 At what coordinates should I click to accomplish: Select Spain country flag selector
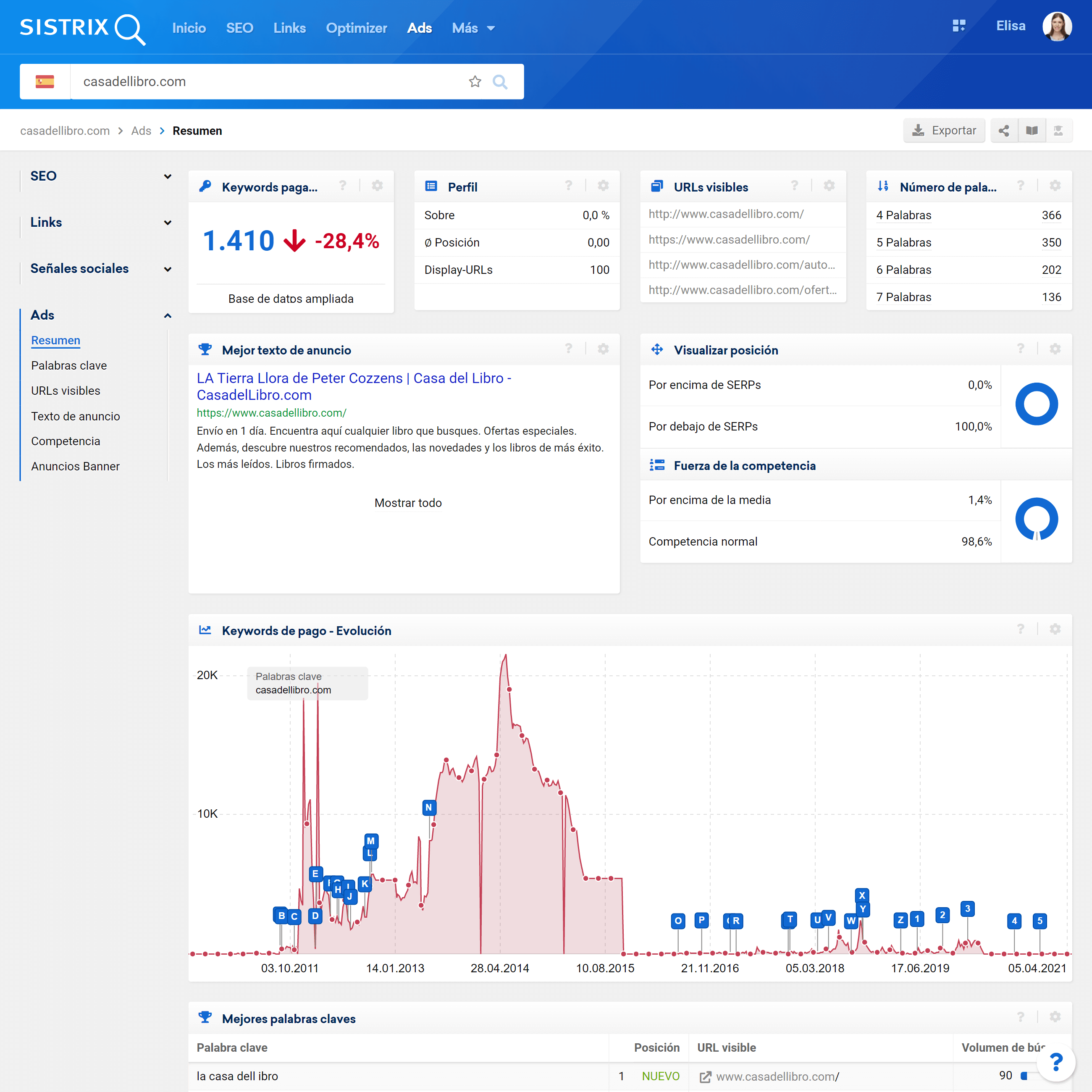coord(45,81)
